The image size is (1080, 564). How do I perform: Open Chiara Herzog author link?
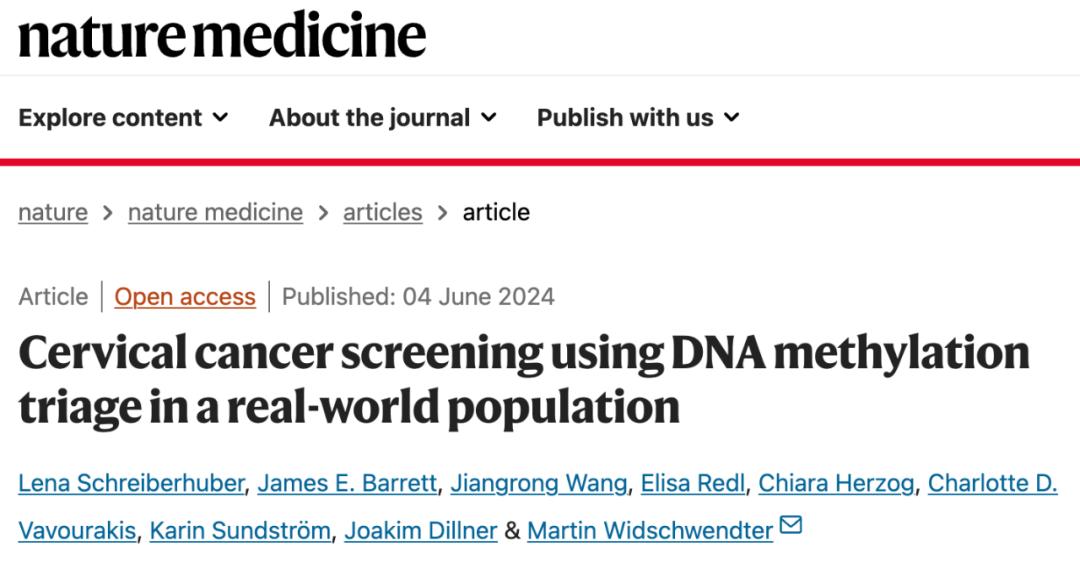point(836,483)
